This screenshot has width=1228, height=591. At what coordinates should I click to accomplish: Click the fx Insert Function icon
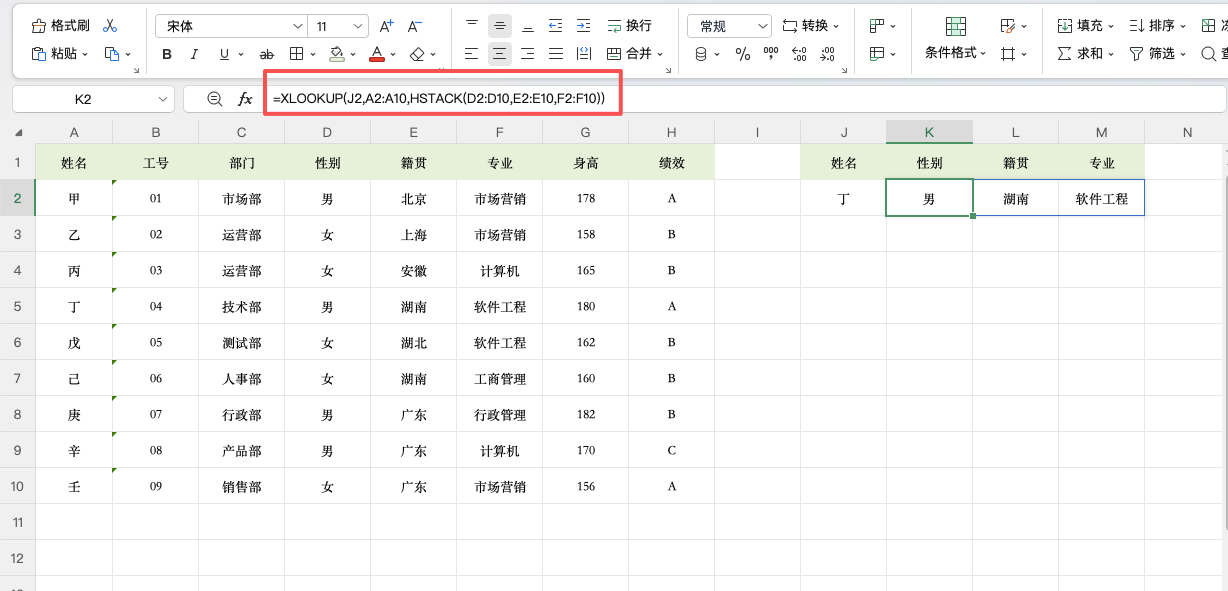click(x=245, y=99)
